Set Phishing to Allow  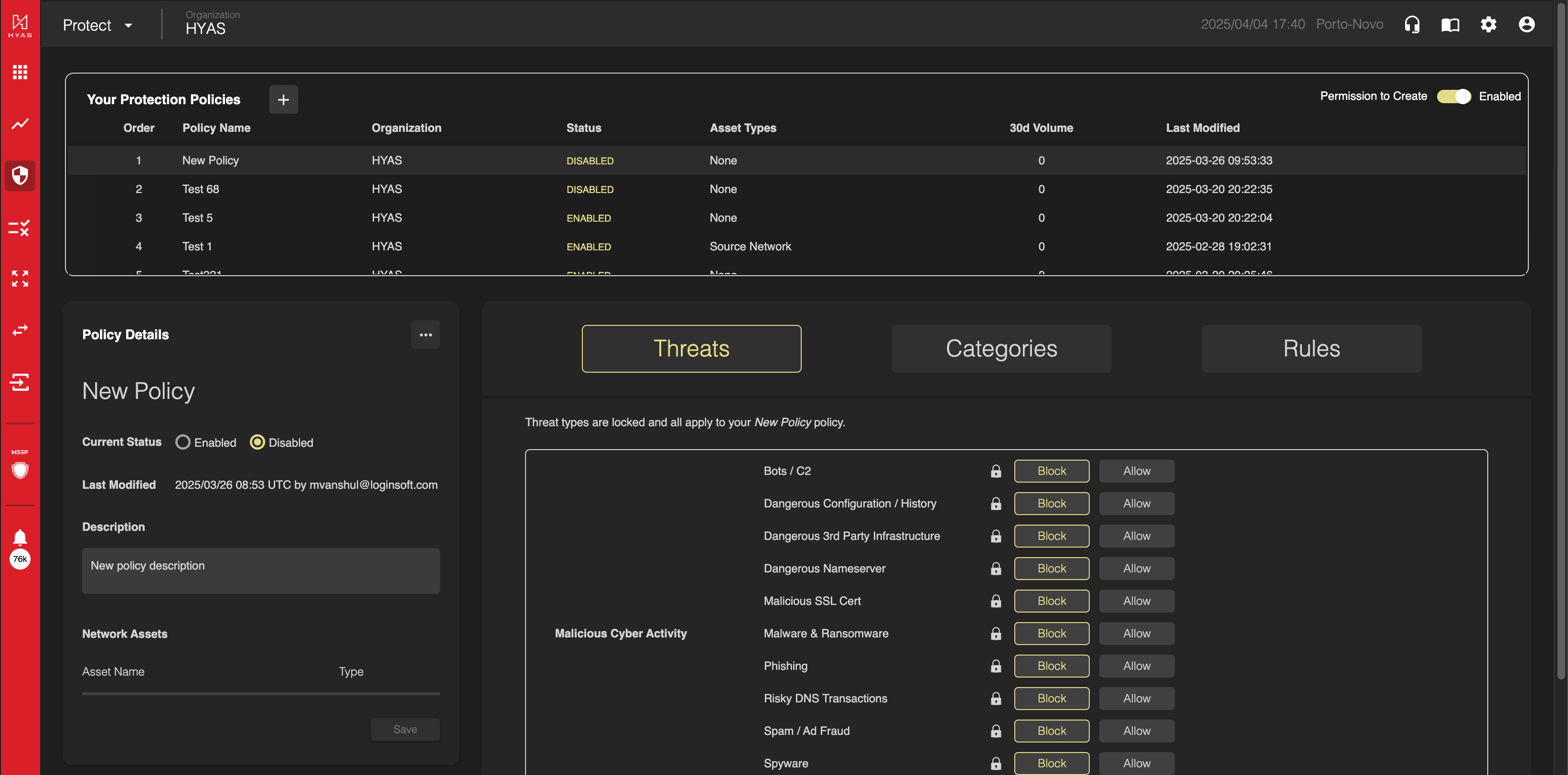click(1137, 666)
